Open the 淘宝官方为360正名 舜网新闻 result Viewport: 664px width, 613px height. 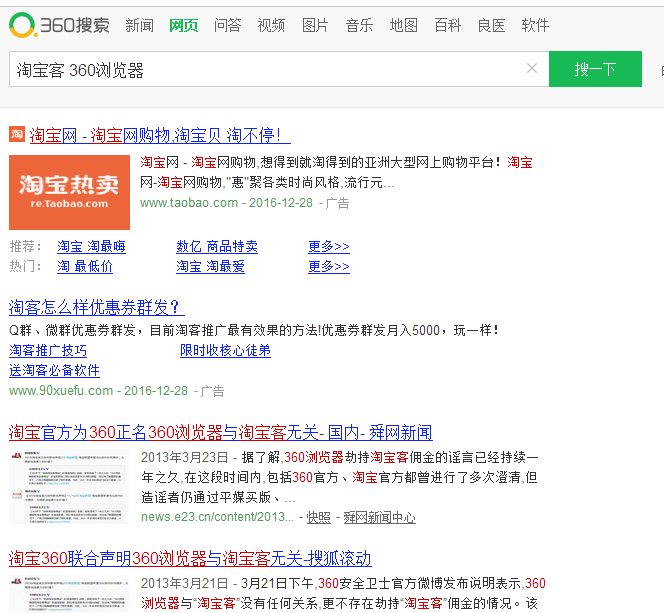[221, 433]
